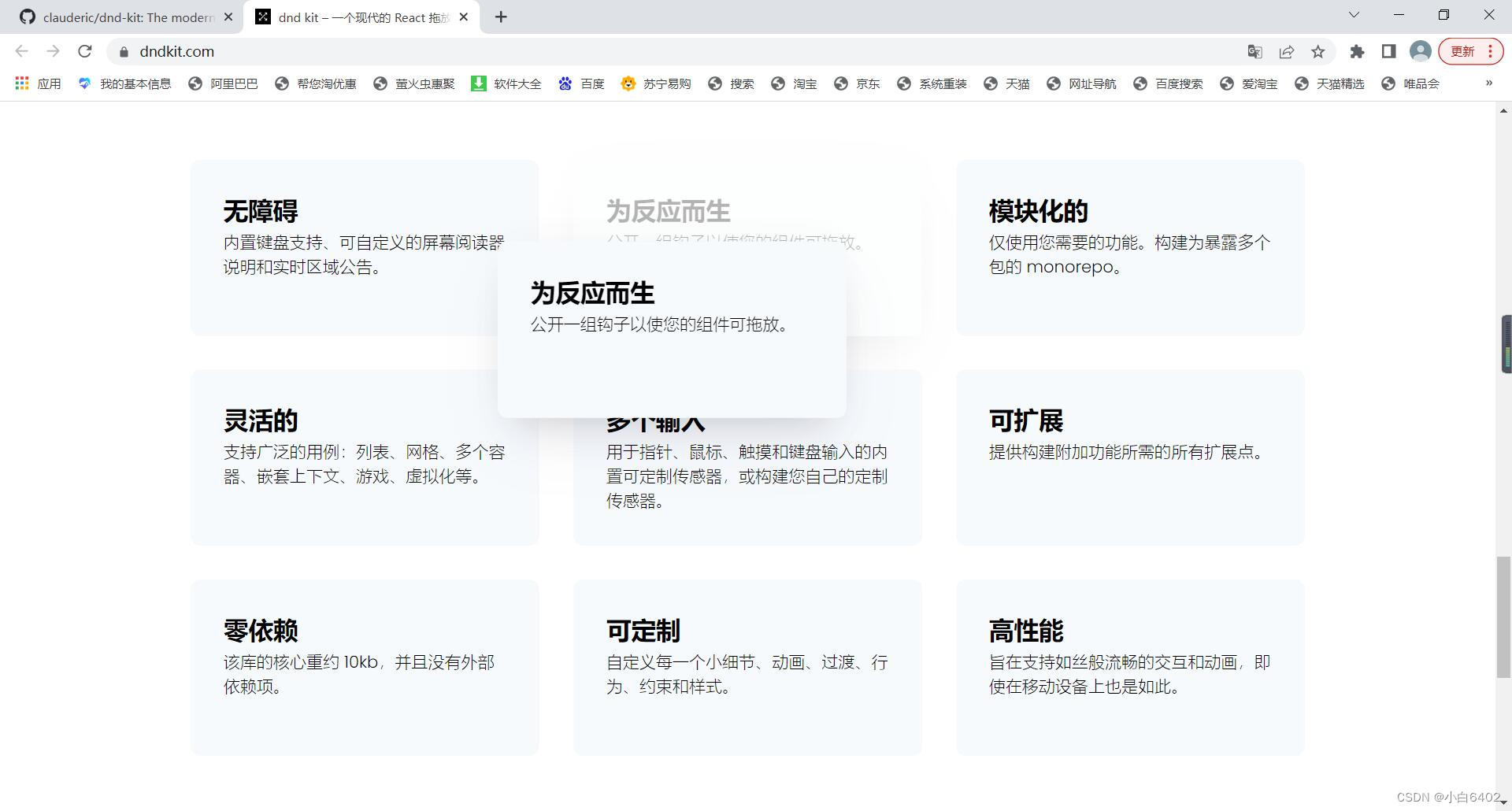This screenshot has width=1512, height=811.
Task: Go back to previous page
Action: click(22, 51)
